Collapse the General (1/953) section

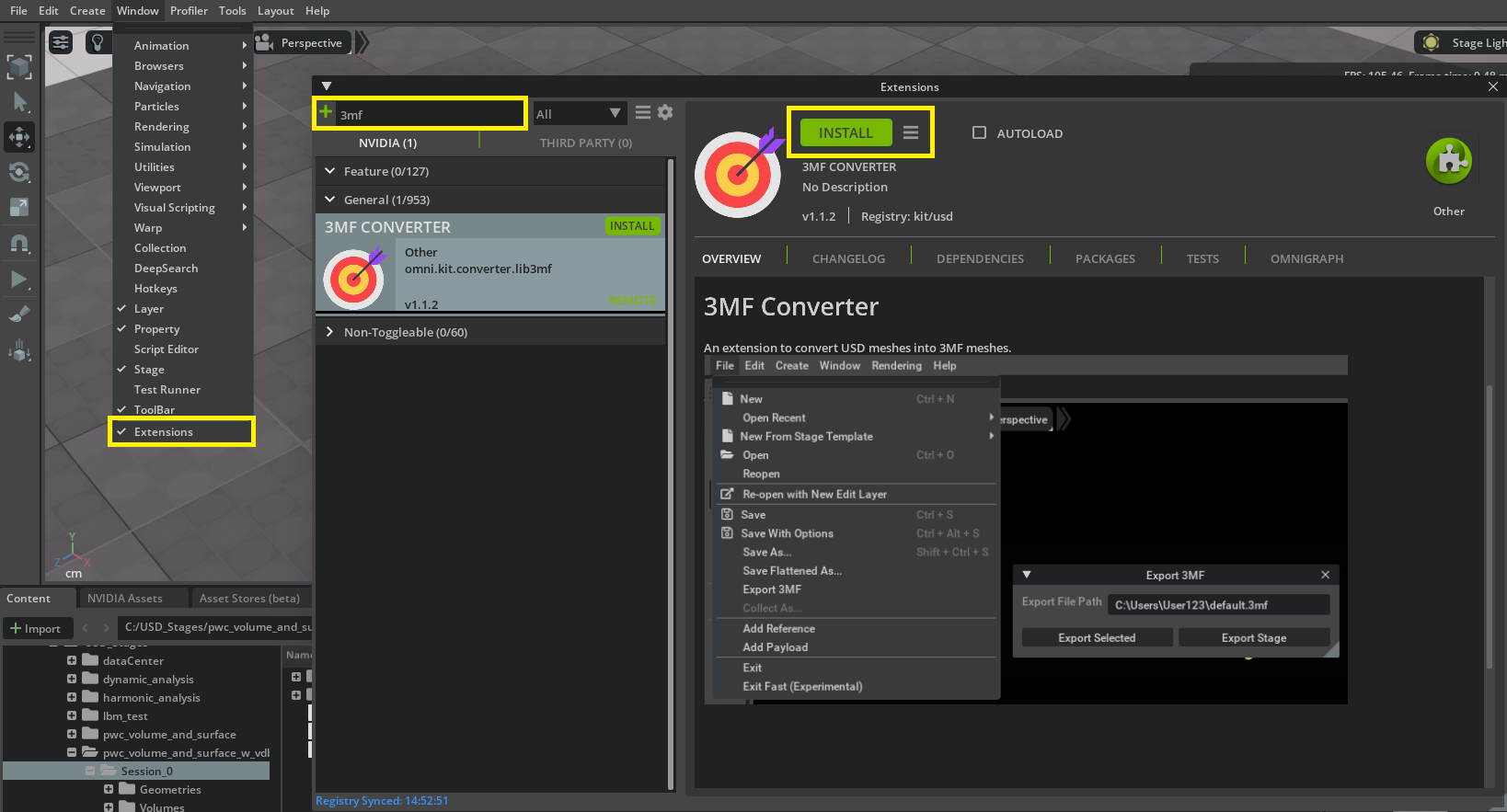pos(330,200)
